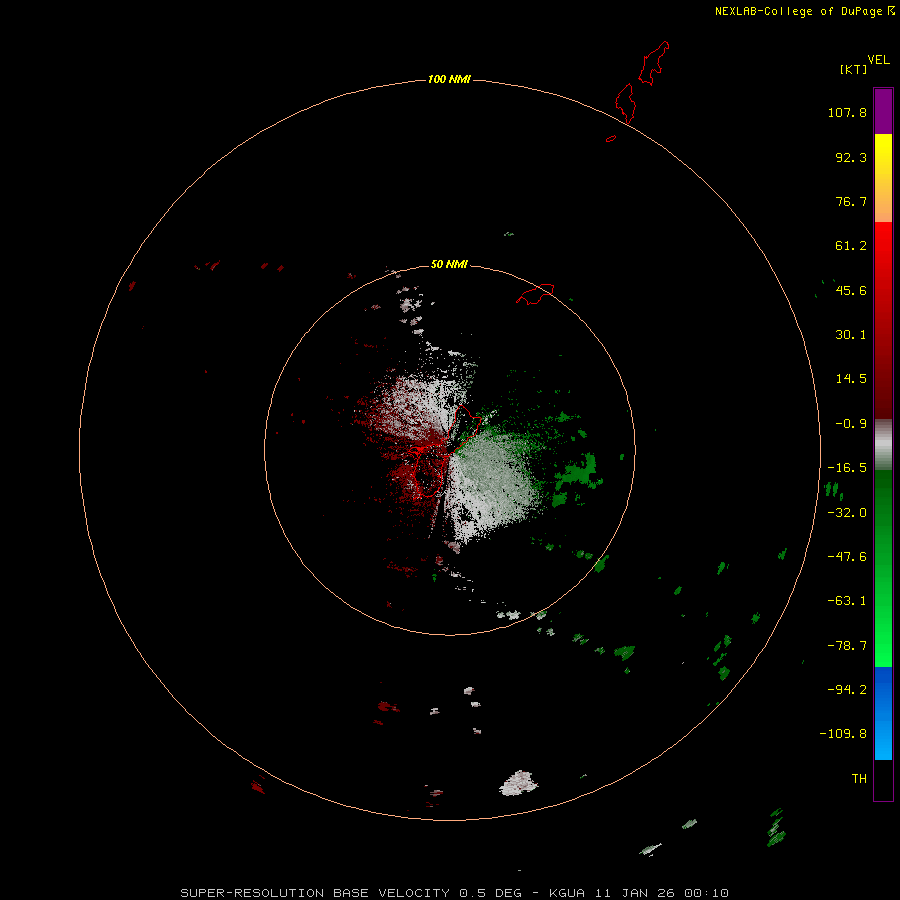
Task: Click the [KT] units label
Action: click(x=854, y=69)
